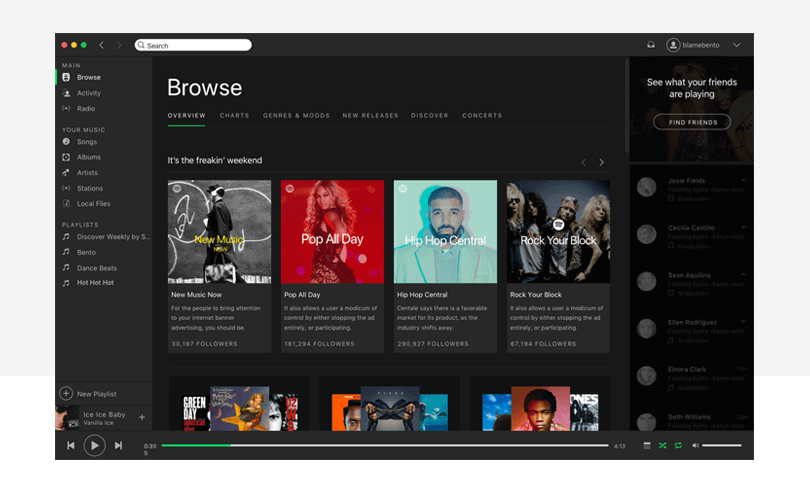Seek on the song progress bar

pos(385,445)
